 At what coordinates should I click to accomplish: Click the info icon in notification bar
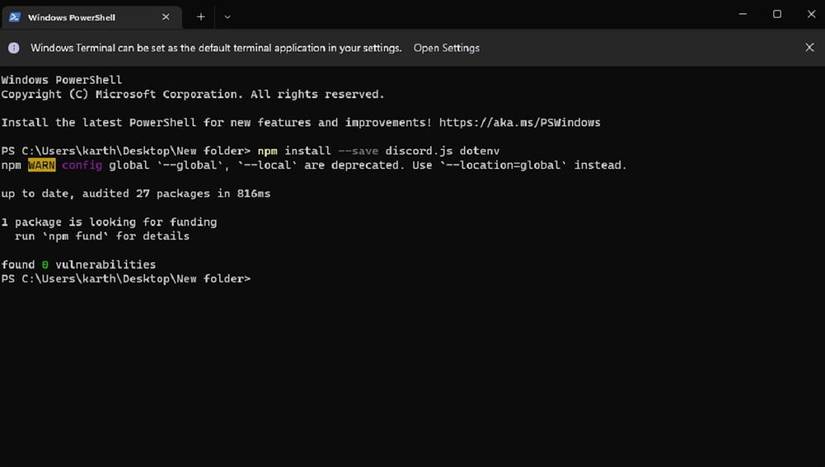pyautogui.click(x=14, y=48)
